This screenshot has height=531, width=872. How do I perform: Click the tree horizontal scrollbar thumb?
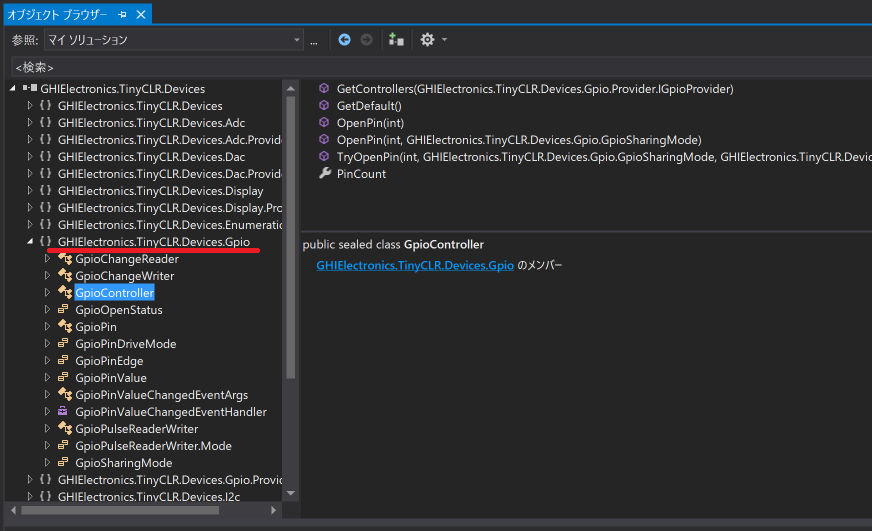[120, 510]
